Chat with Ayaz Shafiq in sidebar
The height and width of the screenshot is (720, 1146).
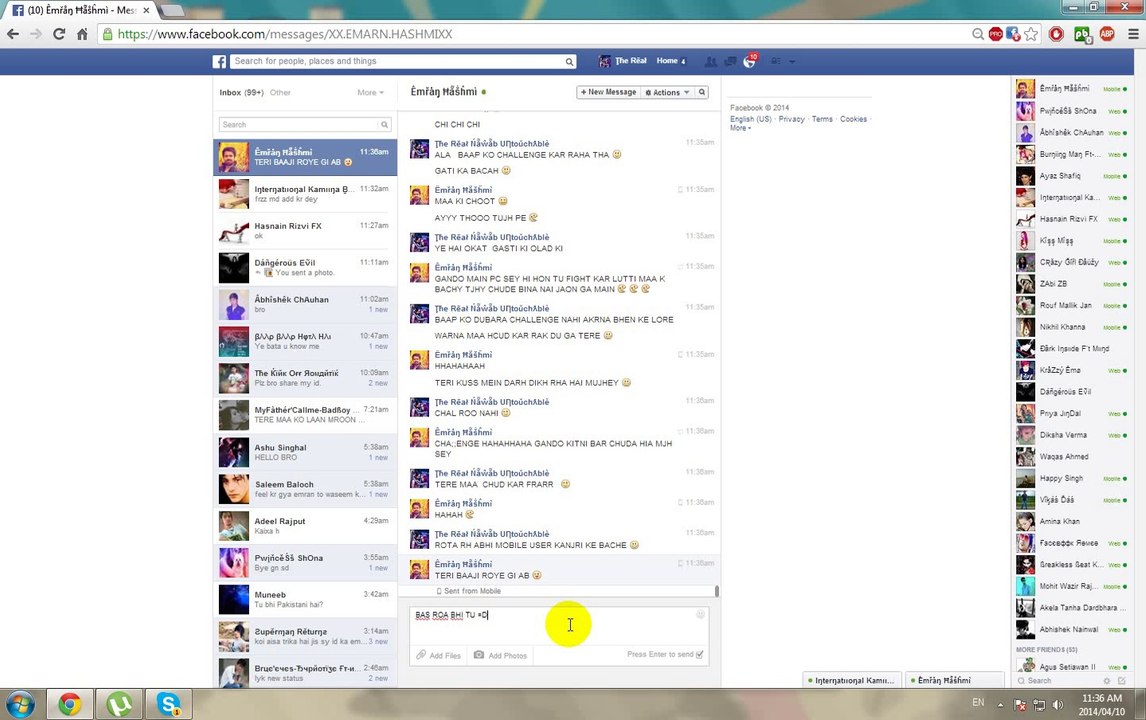click(1071, 176)
